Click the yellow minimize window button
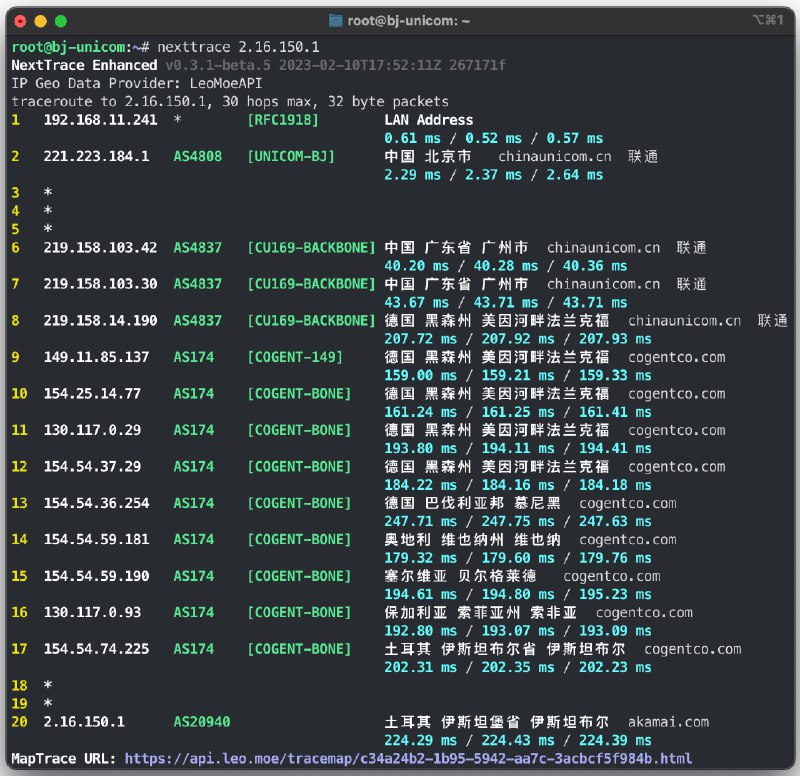The image size is (800, 776). pyautogui.click(x=41, y=21)
